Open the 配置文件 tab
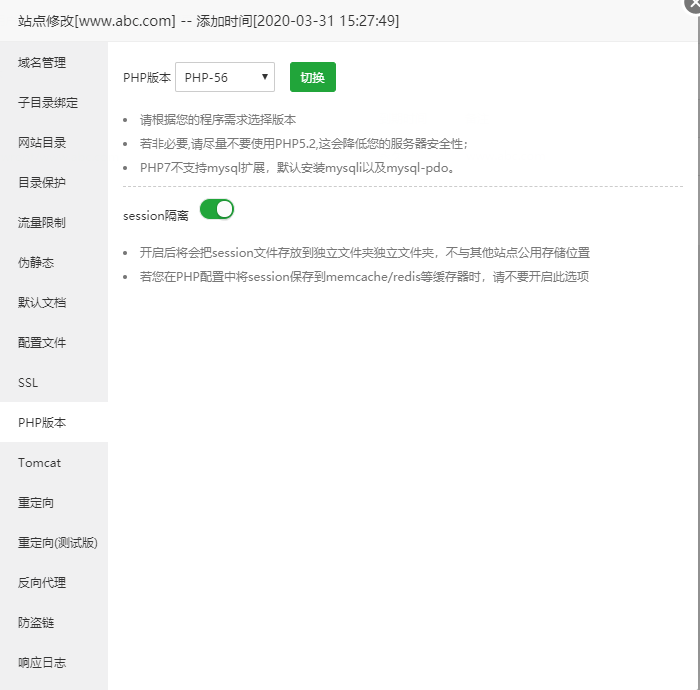 (54, 343)
